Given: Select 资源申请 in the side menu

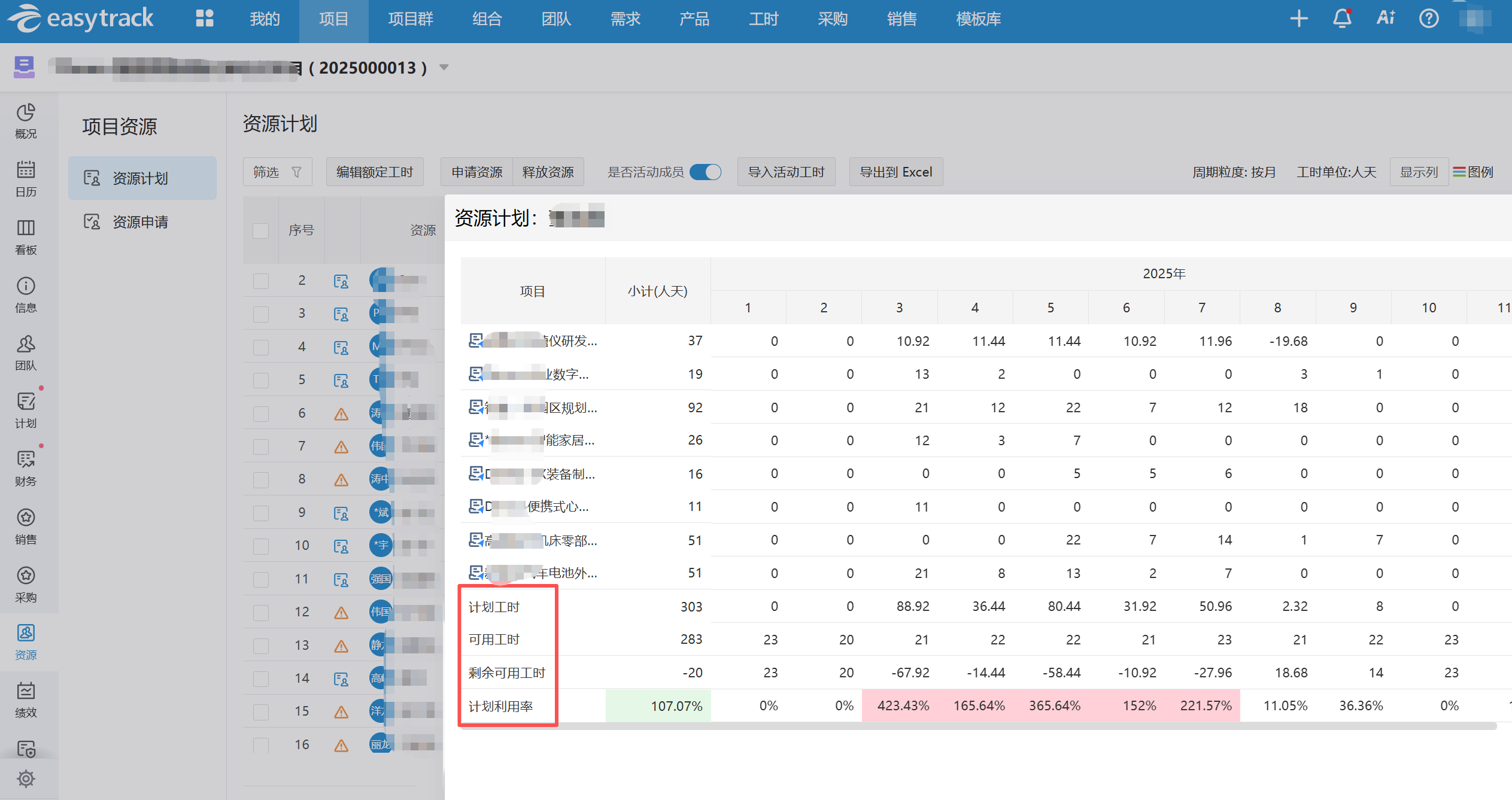Looking at the screenshot, I should tap(140, 222).
